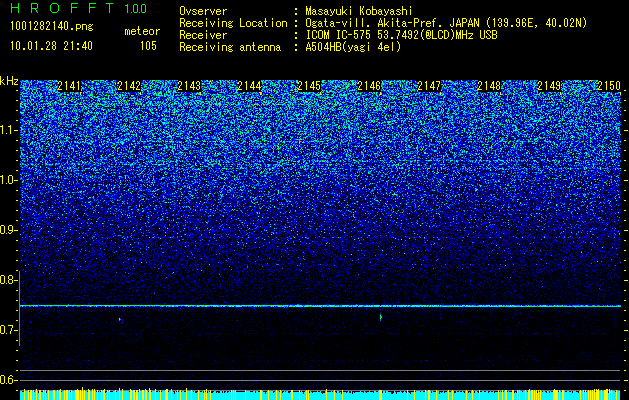The width and height of the screenshot is (629, 400).
Task: Click the 2149 time marker
Action: click(549, 86)
